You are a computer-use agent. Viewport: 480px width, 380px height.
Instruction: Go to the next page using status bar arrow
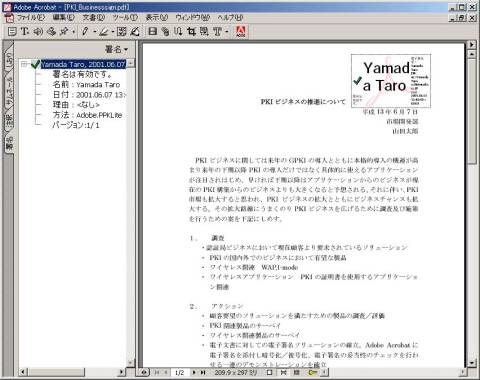[x=194, y=372]
